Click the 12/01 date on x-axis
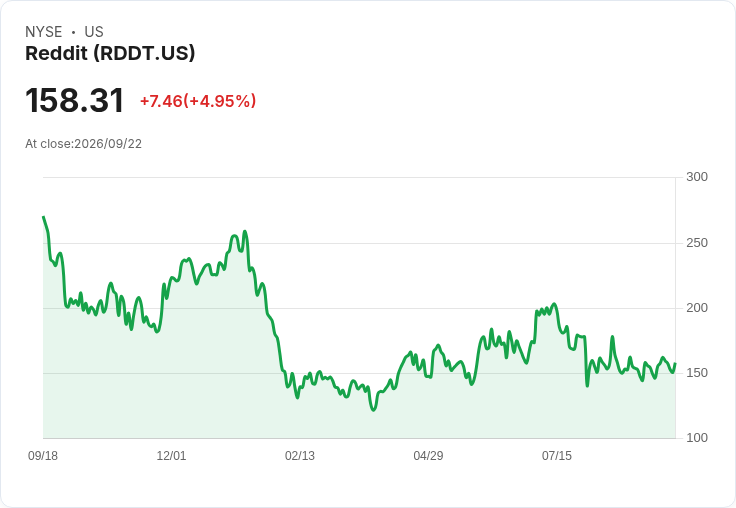 point(171,455)
